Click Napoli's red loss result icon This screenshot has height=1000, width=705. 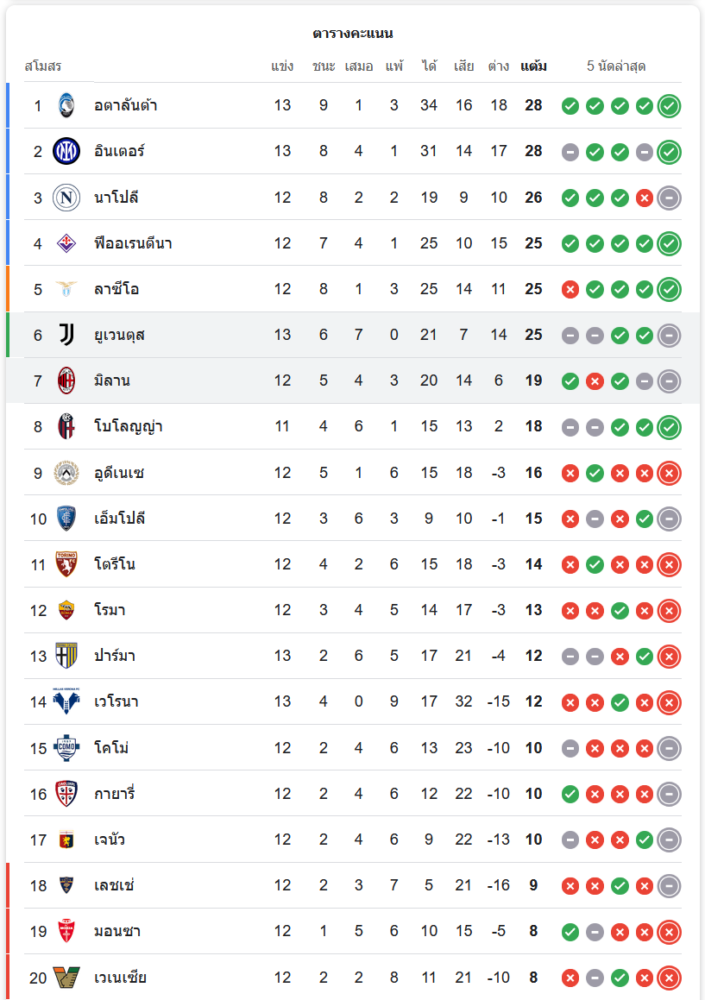click(645, 198)
